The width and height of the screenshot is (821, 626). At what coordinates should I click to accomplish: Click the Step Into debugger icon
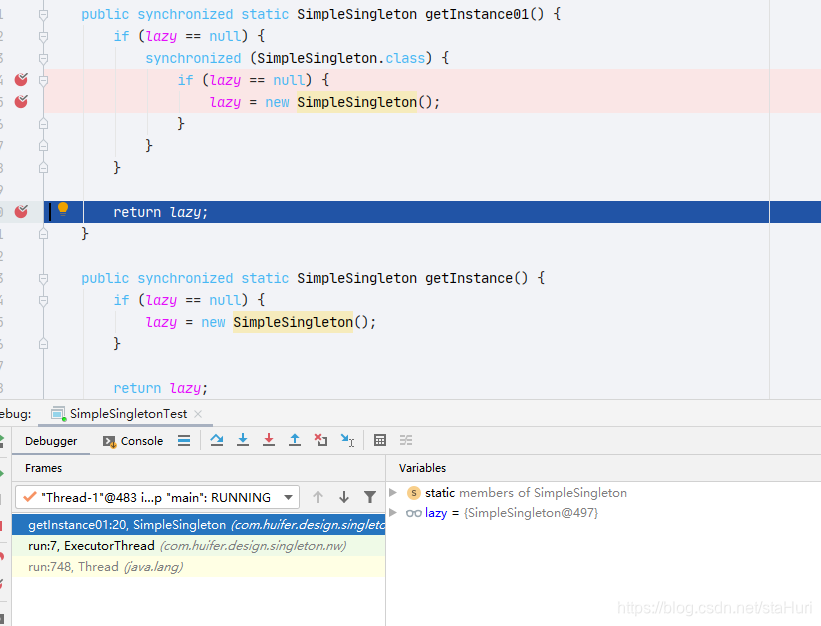pos(243,440)
